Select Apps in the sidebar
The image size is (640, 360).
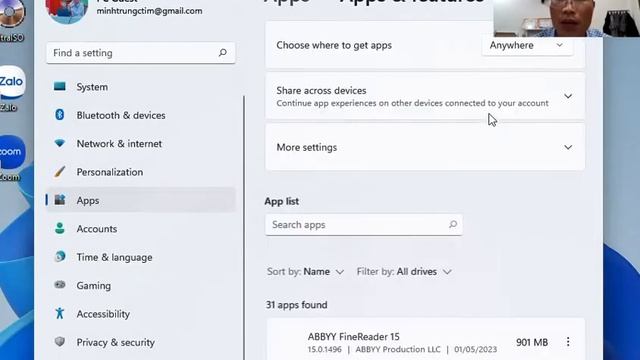(141, 200)
